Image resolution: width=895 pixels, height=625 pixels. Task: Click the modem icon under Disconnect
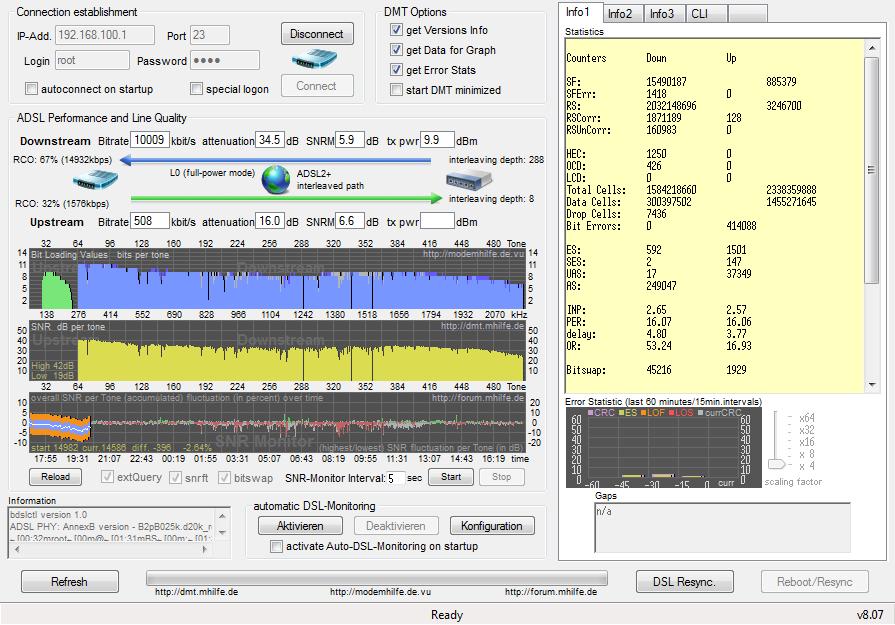click(x=314, y=59)
